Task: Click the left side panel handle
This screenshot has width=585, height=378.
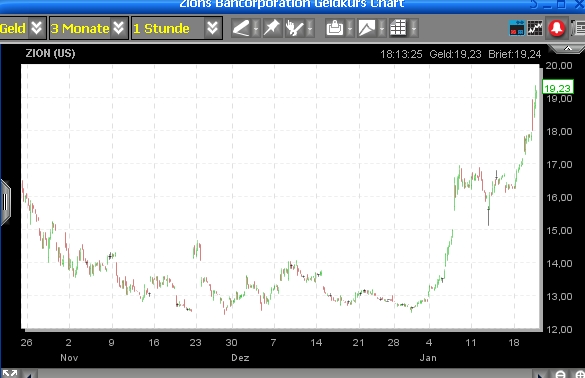Action: [x=5, y=202]
